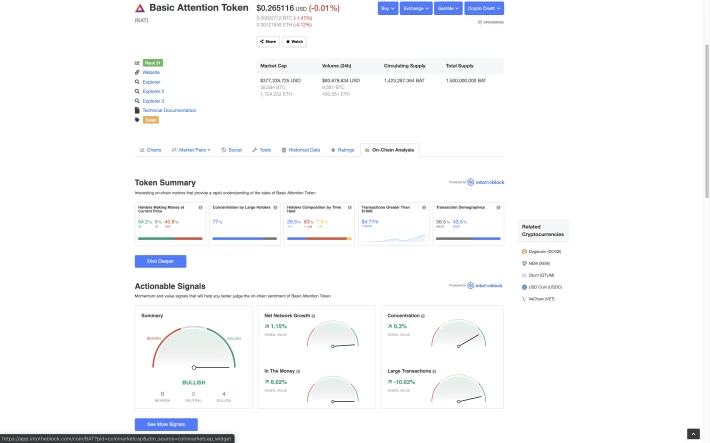Click info icon on Holders Composition by Time
The image size is (710, 443).
(x=350, y=207)
